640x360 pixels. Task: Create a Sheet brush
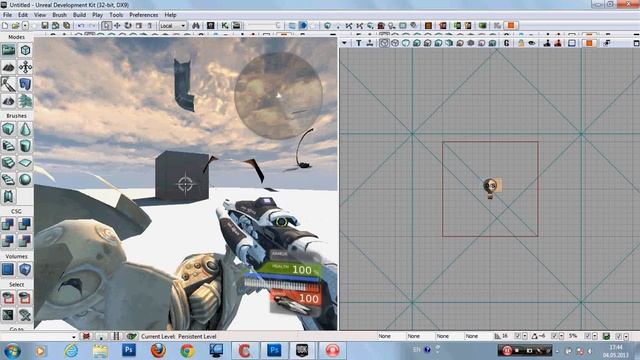pos(25,163)
